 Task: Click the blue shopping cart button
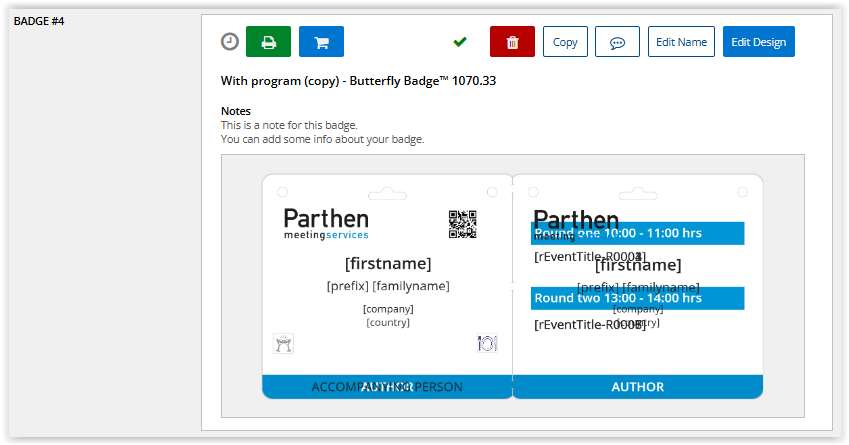click(x=321, y=42)
